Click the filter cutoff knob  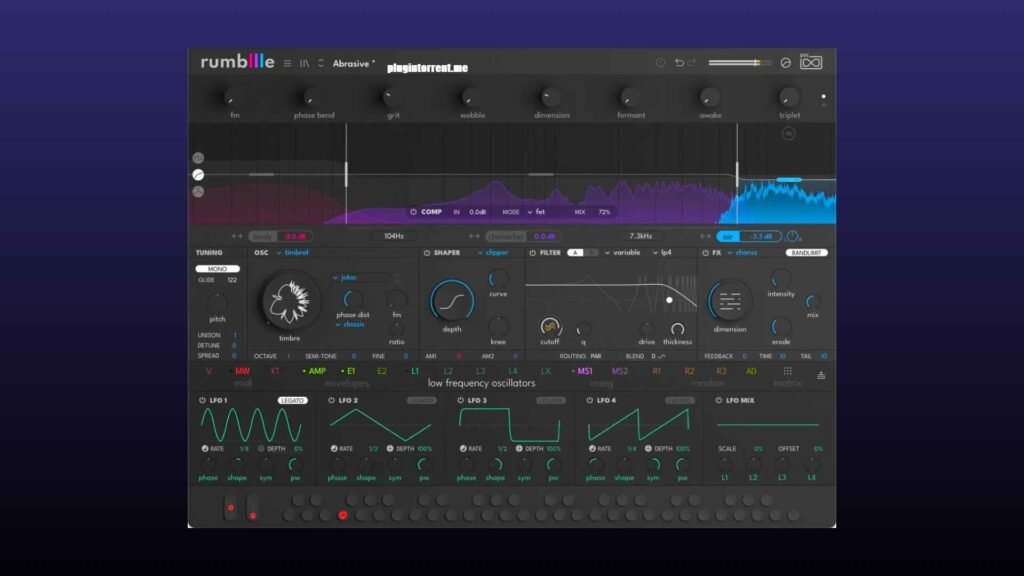coord(549,327)
